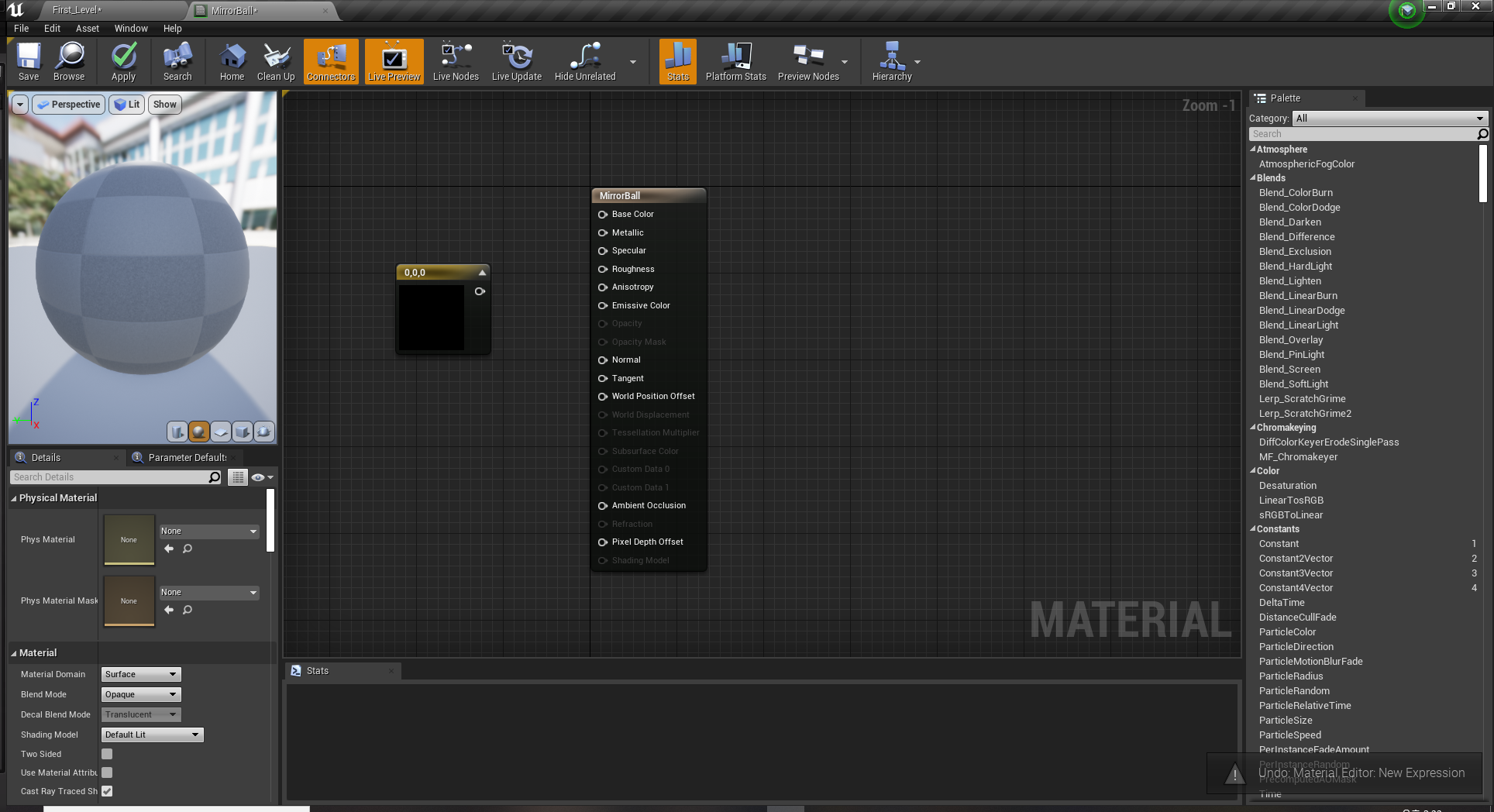1494x812 pixels.
Task: Toggle the Stats button
Action: (678, 61)
